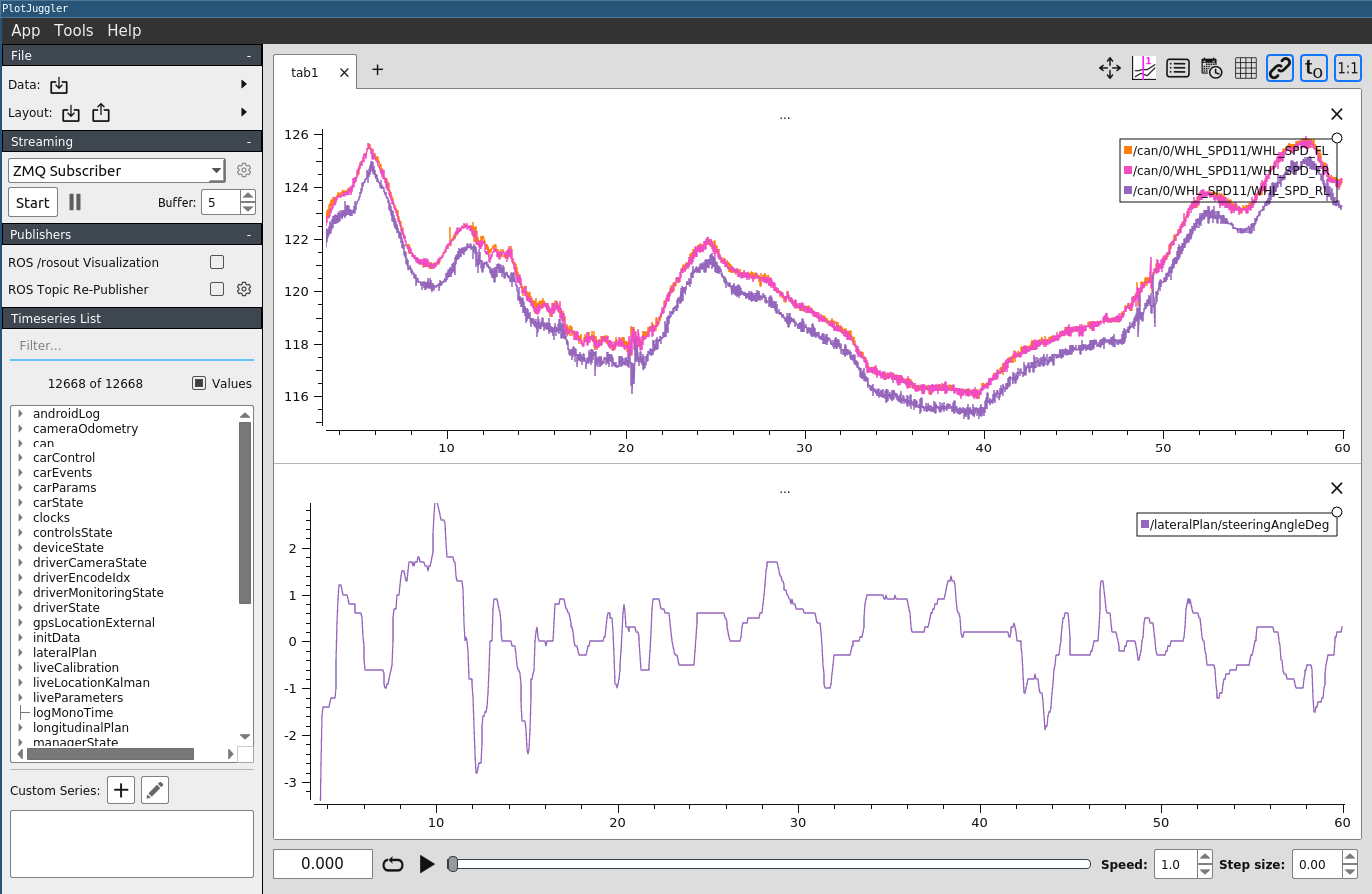Enable ROS Topic Re-Publisher checkbox

coord(217,289)
